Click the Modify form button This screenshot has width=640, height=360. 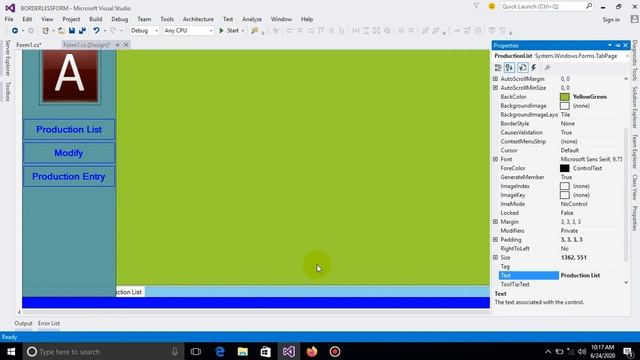[69, 153]
